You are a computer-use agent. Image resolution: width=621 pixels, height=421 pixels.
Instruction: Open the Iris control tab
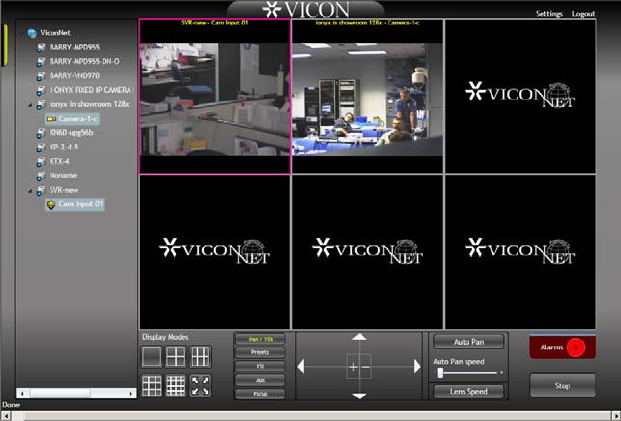[x=260, y=366]
